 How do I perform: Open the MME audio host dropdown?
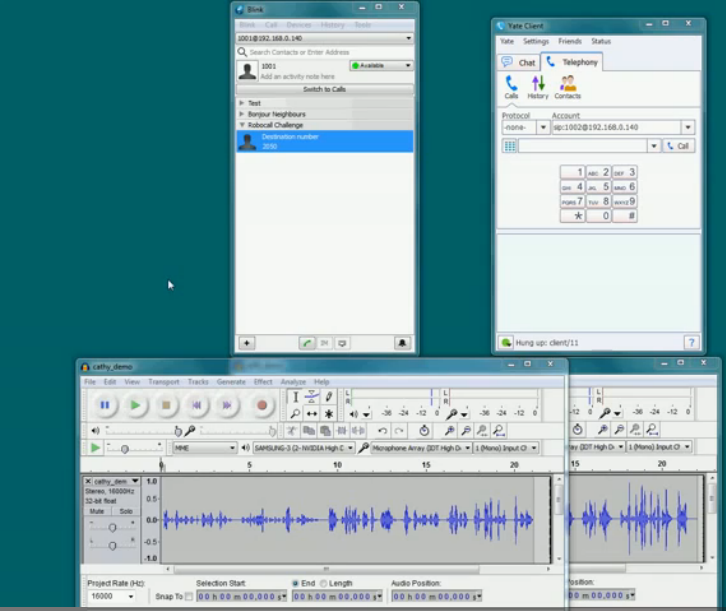[x=205, y=448]
